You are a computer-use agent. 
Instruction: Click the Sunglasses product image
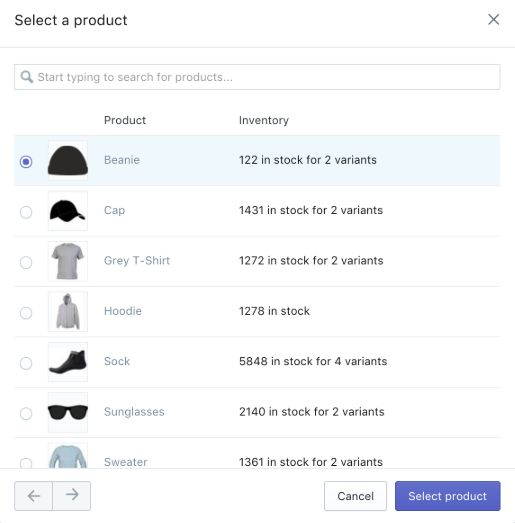pyautogui.click(x=68, y=412)
